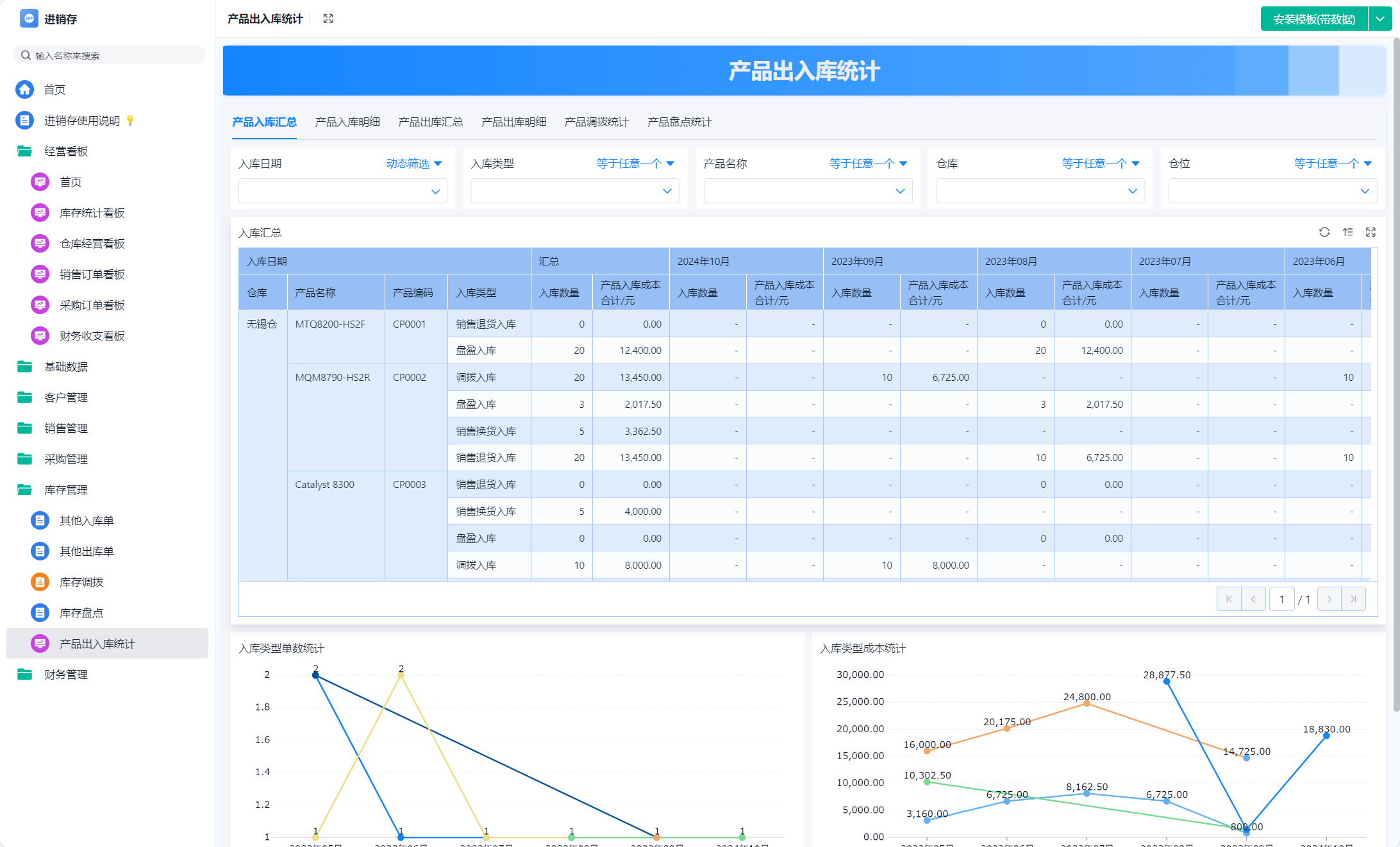Viewport: 1400px width, 847px height.
Task: Click the 首页 home icon in sidebar
Action: (x=25, y=90)
